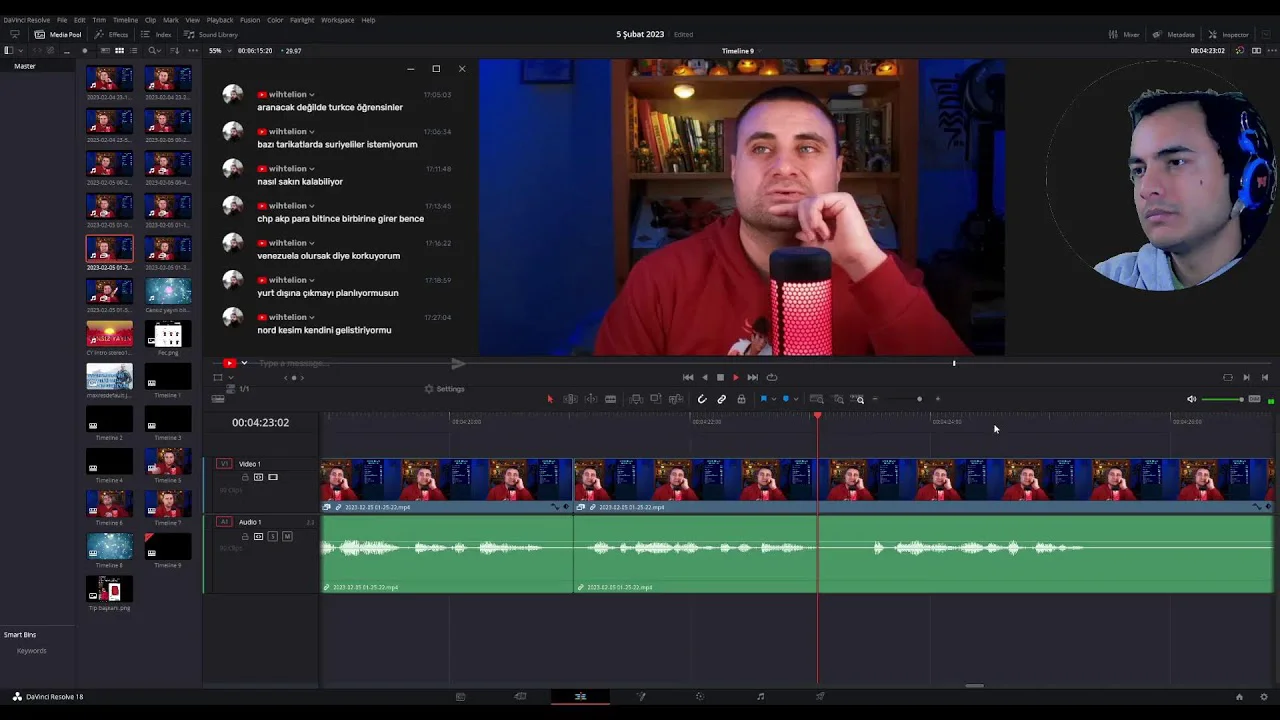Click the Linked Selection chain icon
Viewport: 1280px width, 720px height.
pyautogui.click(x=721, y=399)
